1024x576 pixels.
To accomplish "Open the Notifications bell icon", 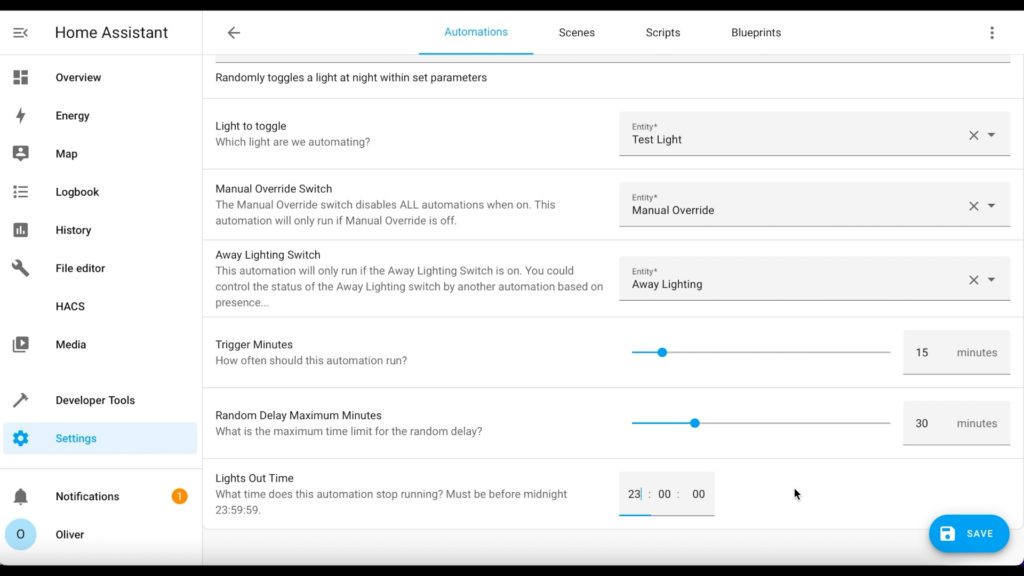I will pos(20,496).
